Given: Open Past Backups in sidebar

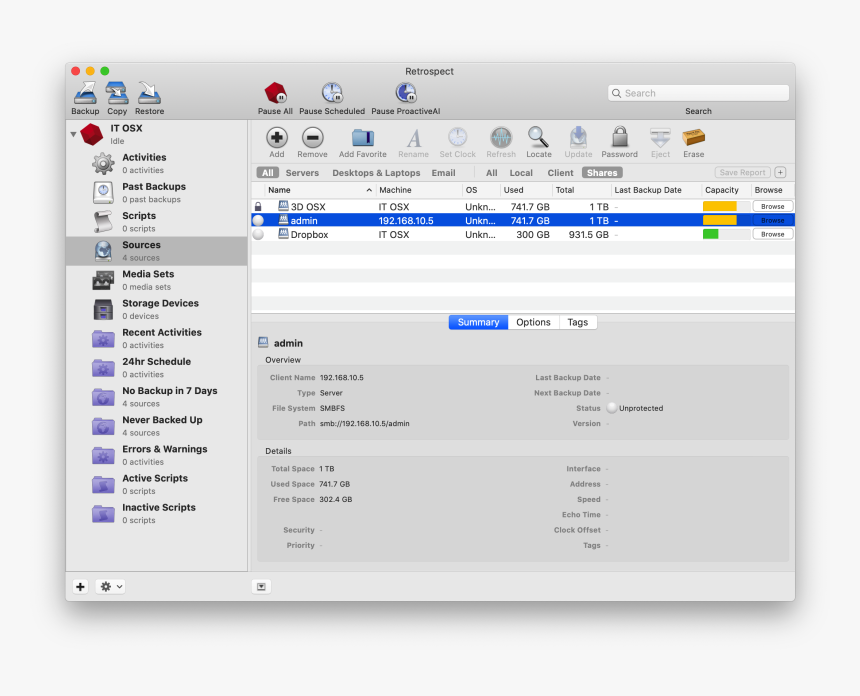Looking at the screenshot, I should point(157,193).
